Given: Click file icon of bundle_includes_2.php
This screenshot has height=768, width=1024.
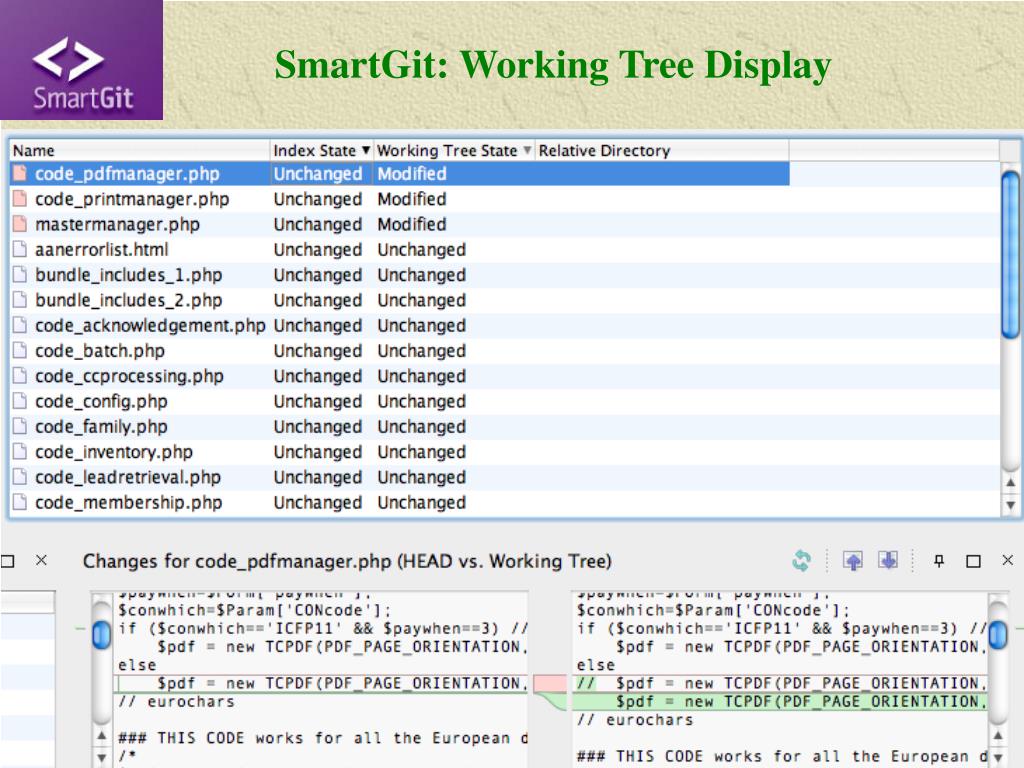Looking at the screenshot, I should pos(20,300).
